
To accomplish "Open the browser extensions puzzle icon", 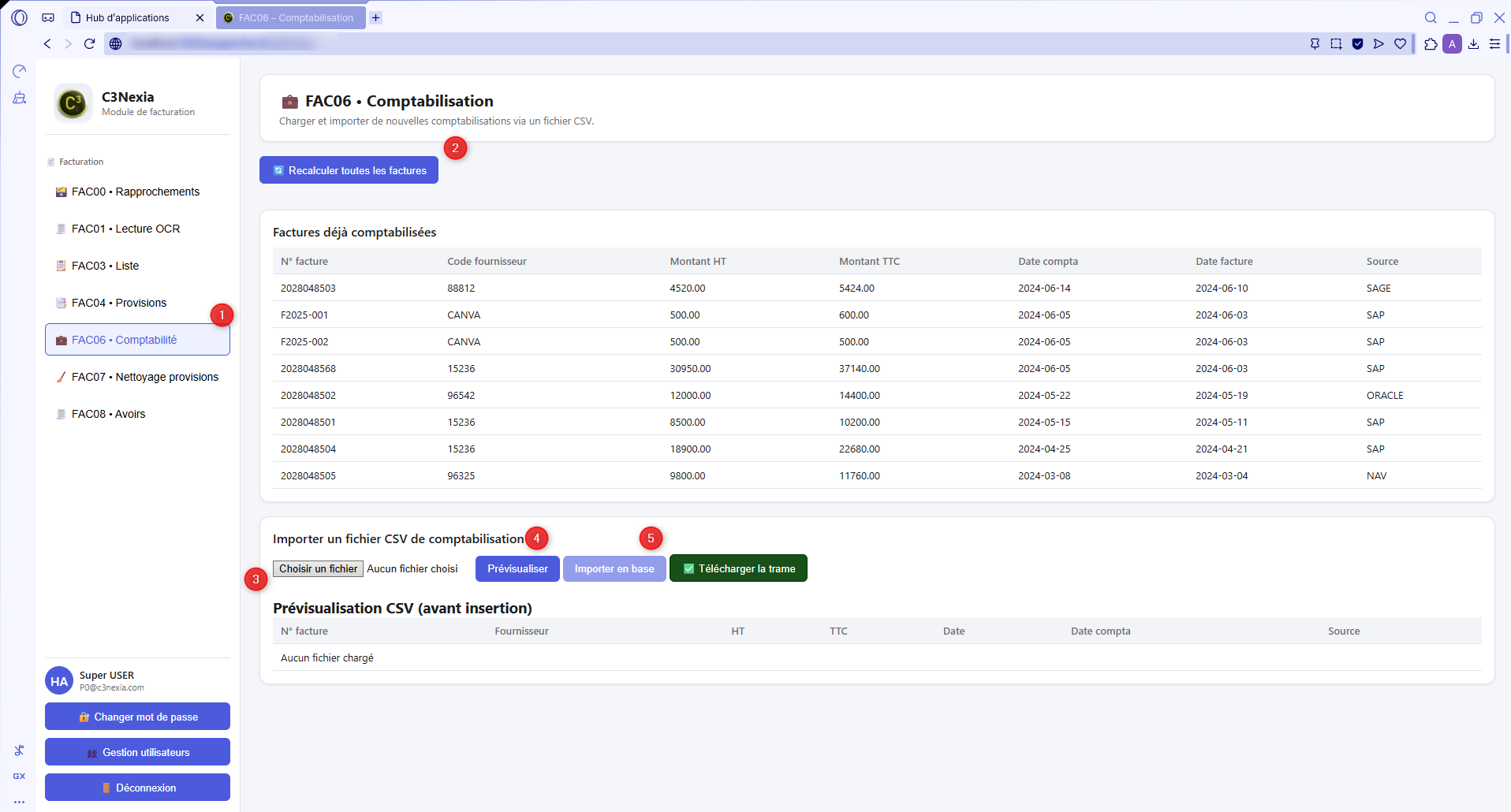I will pyautogui.click(x=1431, y=44).
